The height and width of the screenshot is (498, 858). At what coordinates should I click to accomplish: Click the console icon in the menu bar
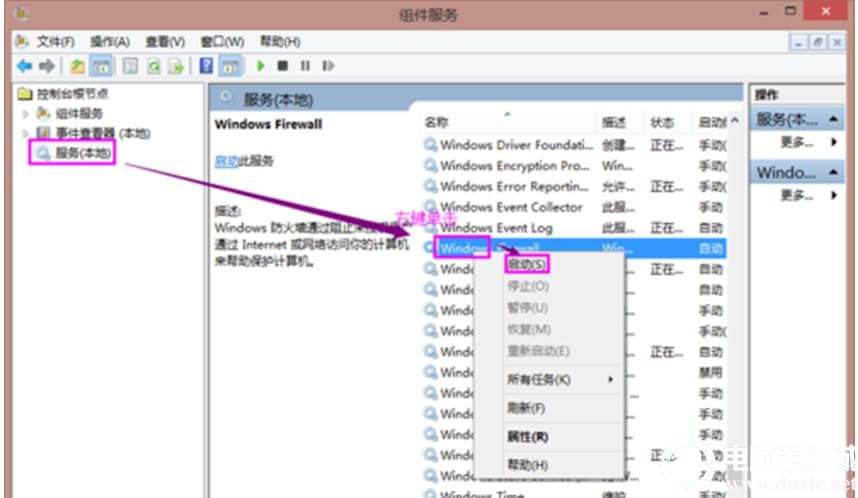22,42
